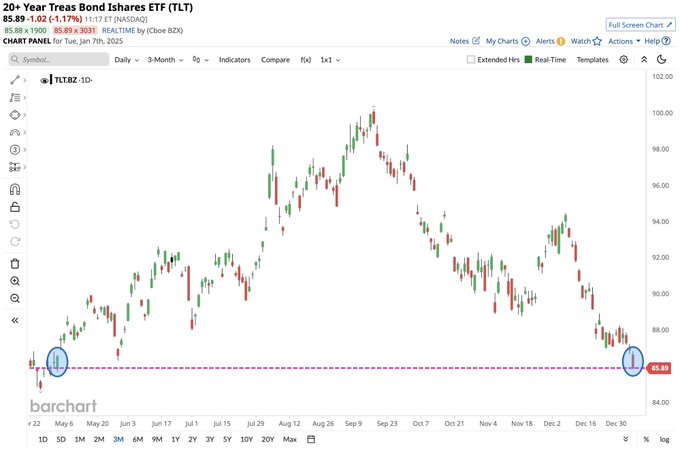Image resolution: width=680 pixels, height=449 pixels.
Task: Open the 1x1 grid layout dropdown
Action: [x=330, y=60]
